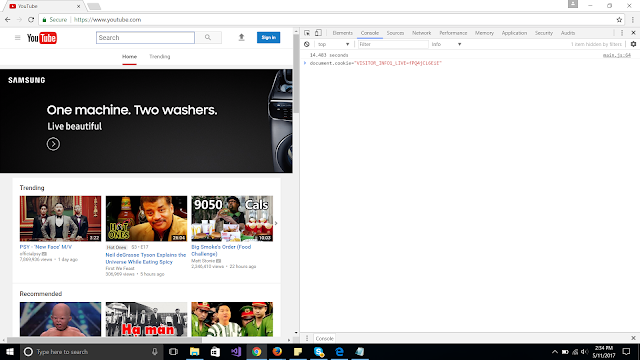Focus the YouTube Search input field
The image size is (640, 360).
point(145,38)
